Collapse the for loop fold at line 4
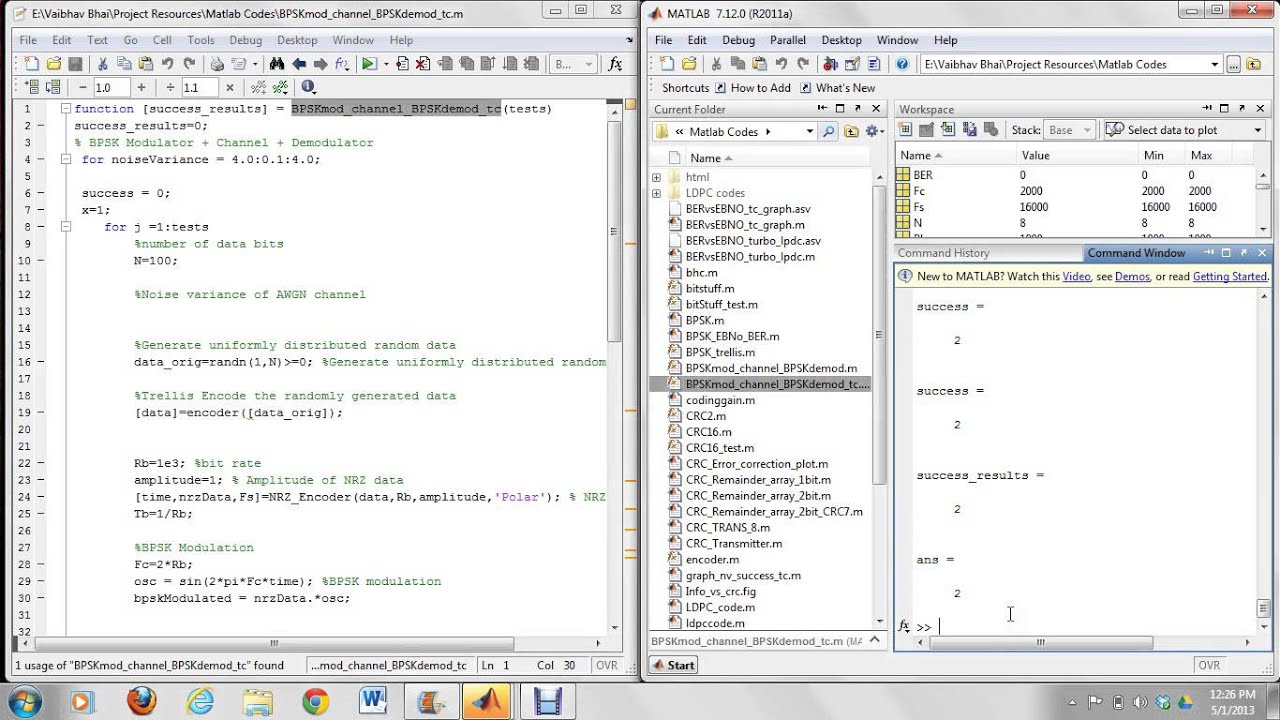Viewport: 1280px width, 720px height. point(65,160)
